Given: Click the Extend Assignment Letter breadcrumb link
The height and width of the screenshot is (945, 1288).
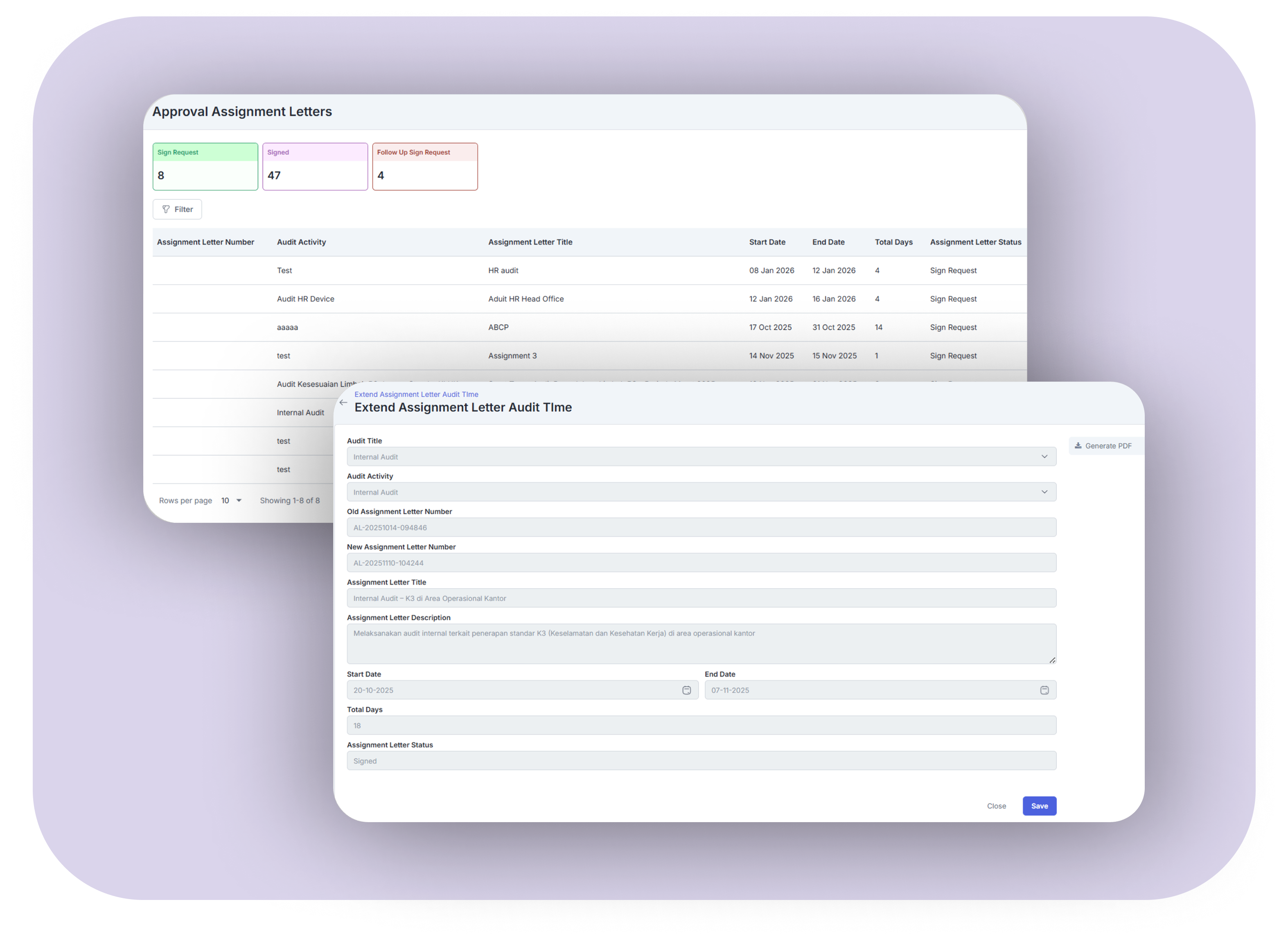Looking at the screenshot, I should 416,394.
